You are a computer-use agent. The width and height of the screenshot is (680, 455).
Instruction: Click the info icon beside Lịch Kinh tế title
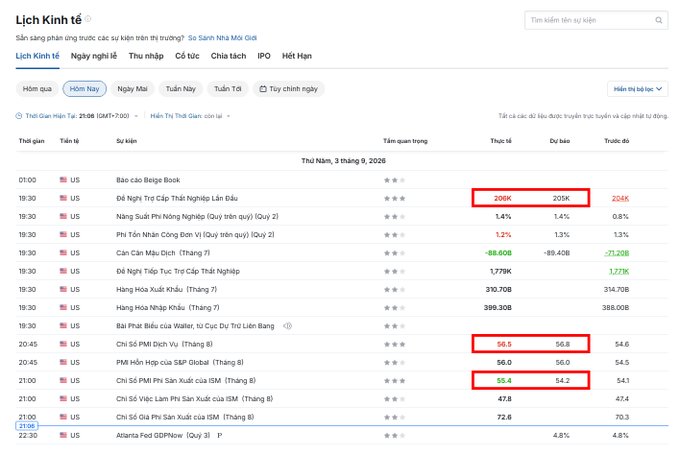pos(88,19)
